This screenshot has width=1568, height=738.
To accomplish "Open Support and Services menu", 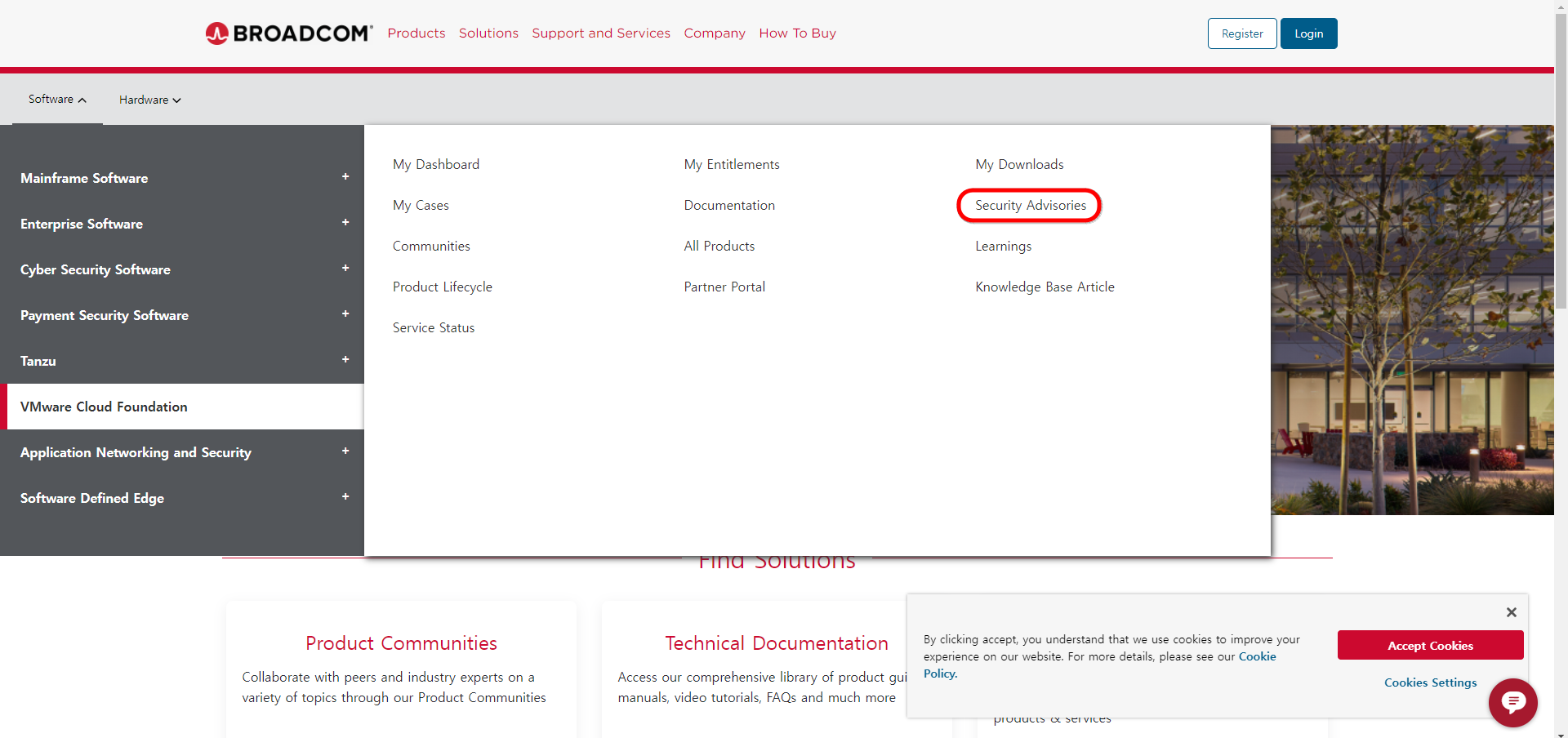I will (x=601, y=33).
